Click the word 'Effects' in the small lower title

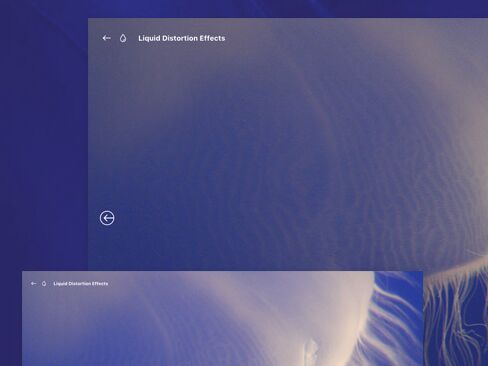click(100, 284)
